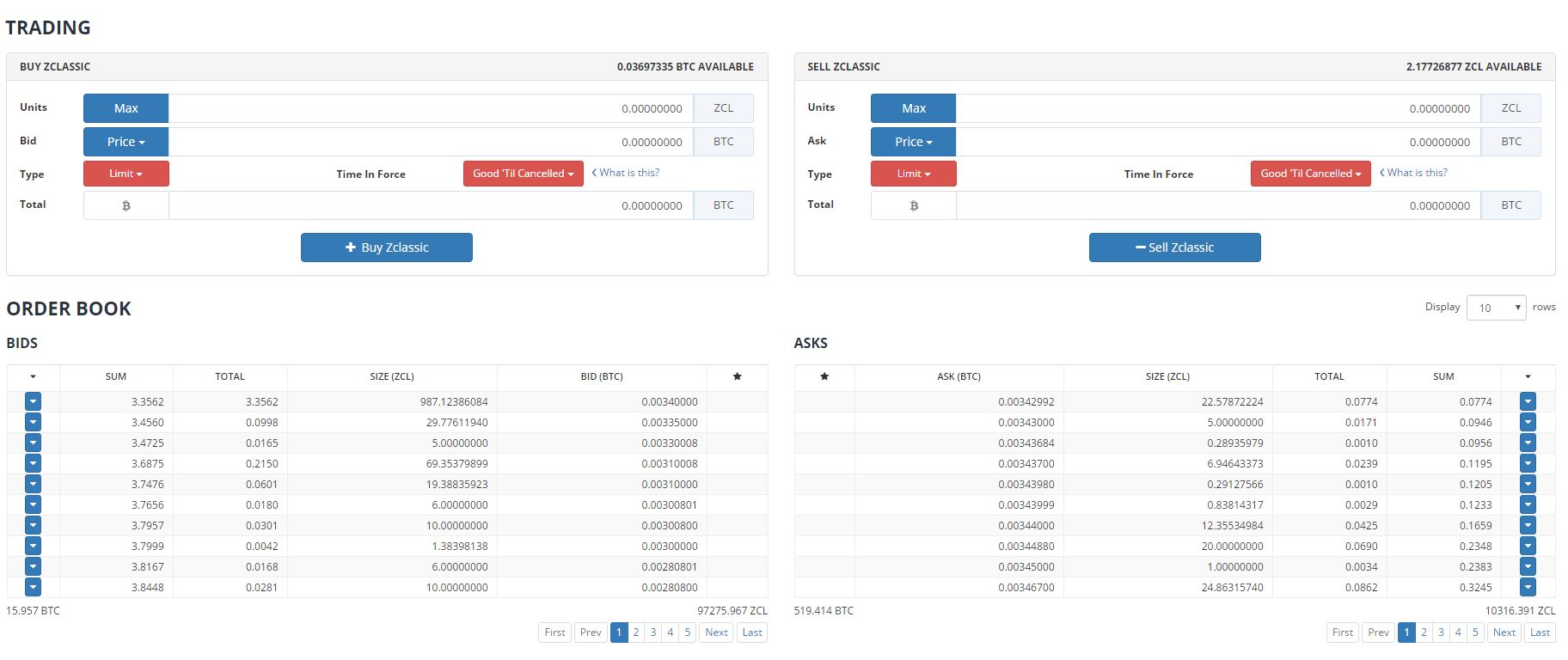The height and width of the screenshot is (660, 1568).
Task: Open row menu for ask 0.00343700
Action: pyautogui.click(x=1528, y=463)
